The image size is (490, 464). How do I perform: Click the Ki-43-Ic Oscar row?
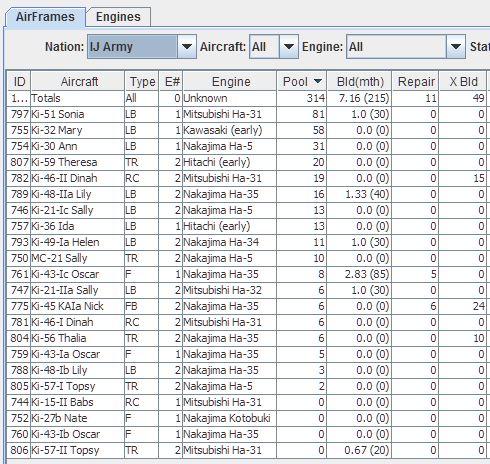point(247,274)
